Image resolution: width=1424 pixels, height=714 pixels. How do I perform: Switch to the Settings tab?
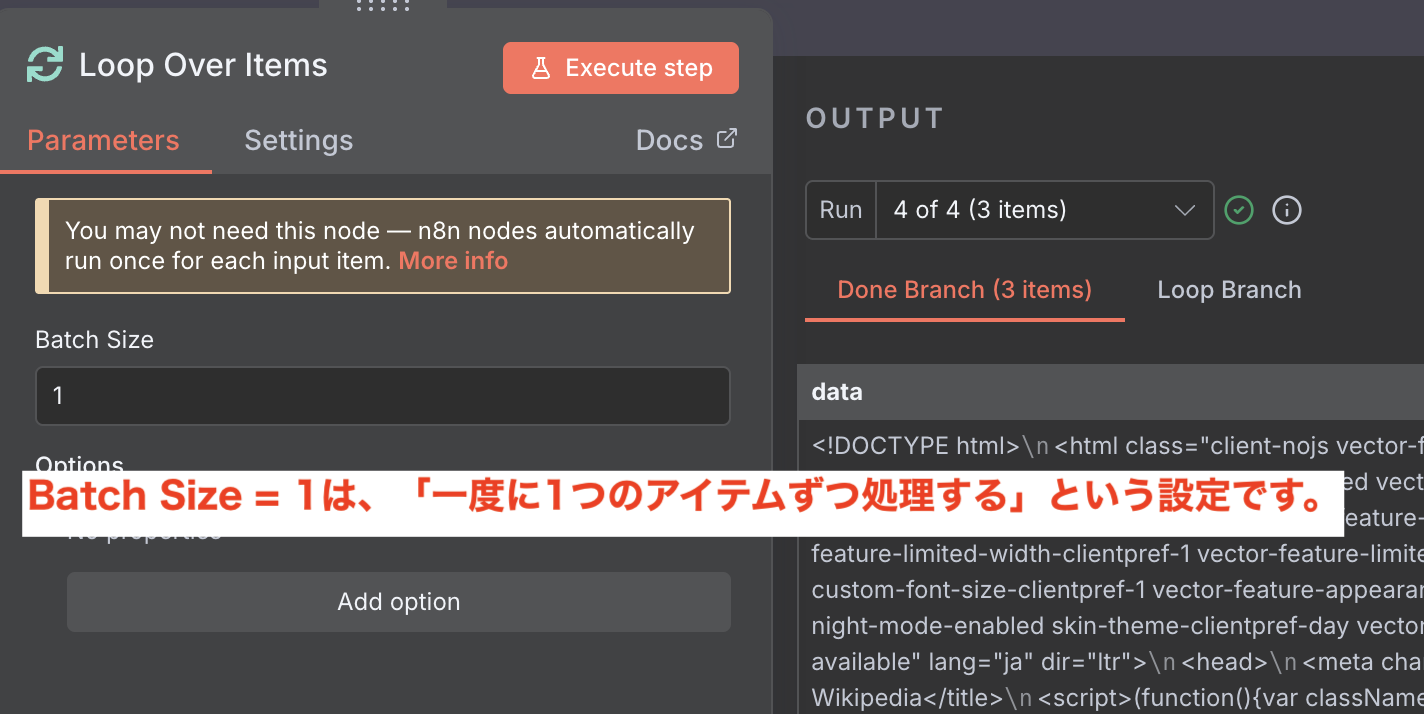(x=298, y=140)
